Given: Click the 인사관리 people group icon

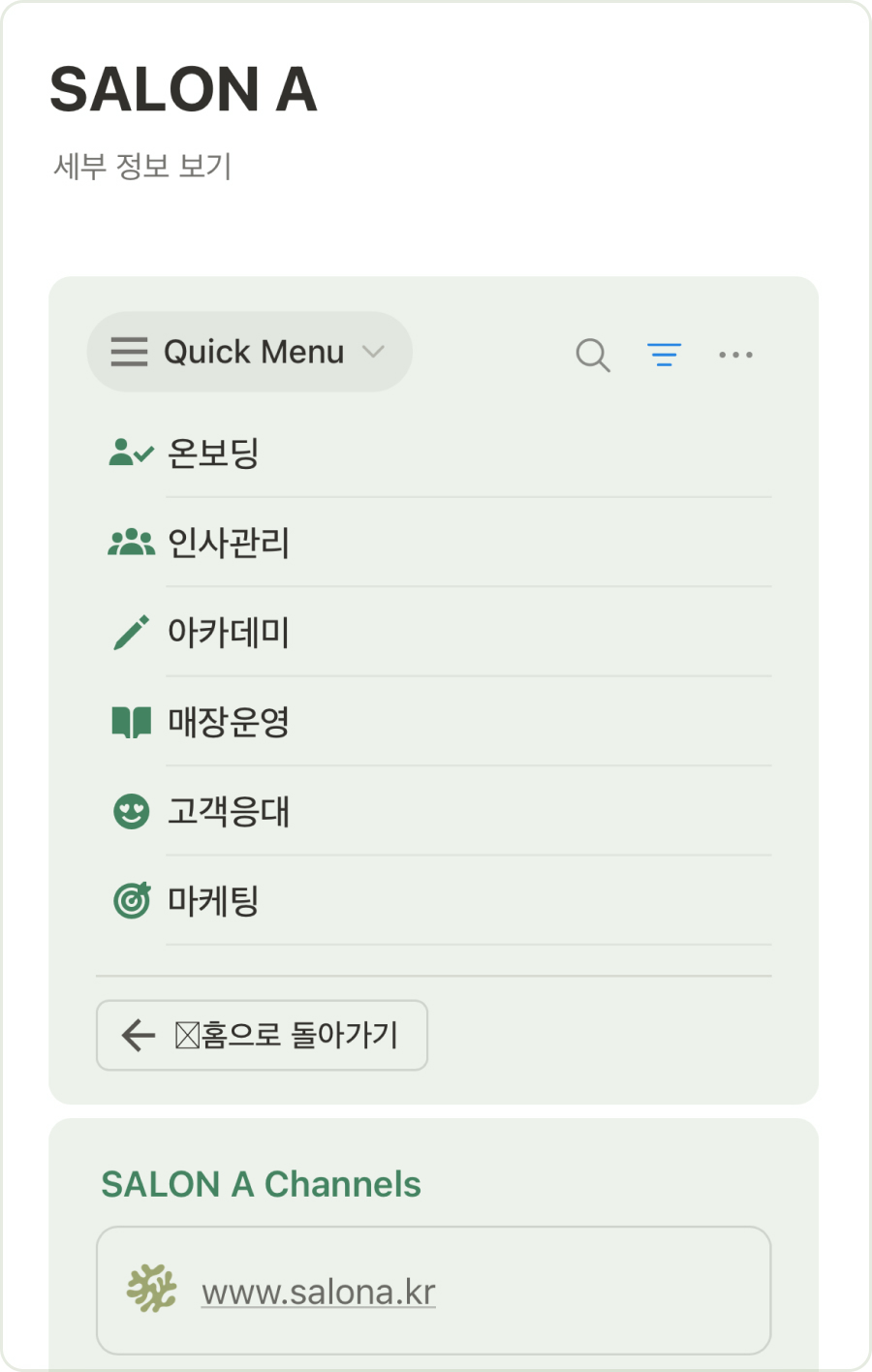Looking at the screenshot, I should pyautogui.click(x=131, y=543).
